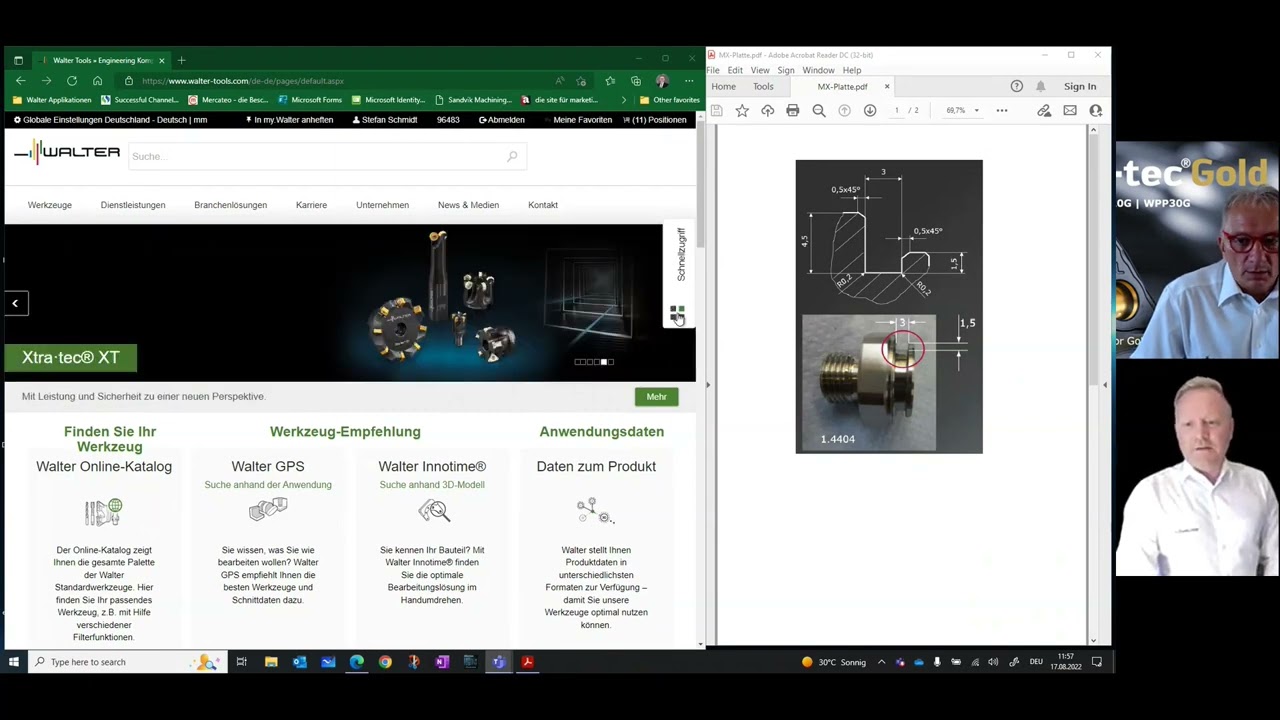Click the PDF page number field
The height and width of the screenshot is (720, 1280).
tap(897, 111)
